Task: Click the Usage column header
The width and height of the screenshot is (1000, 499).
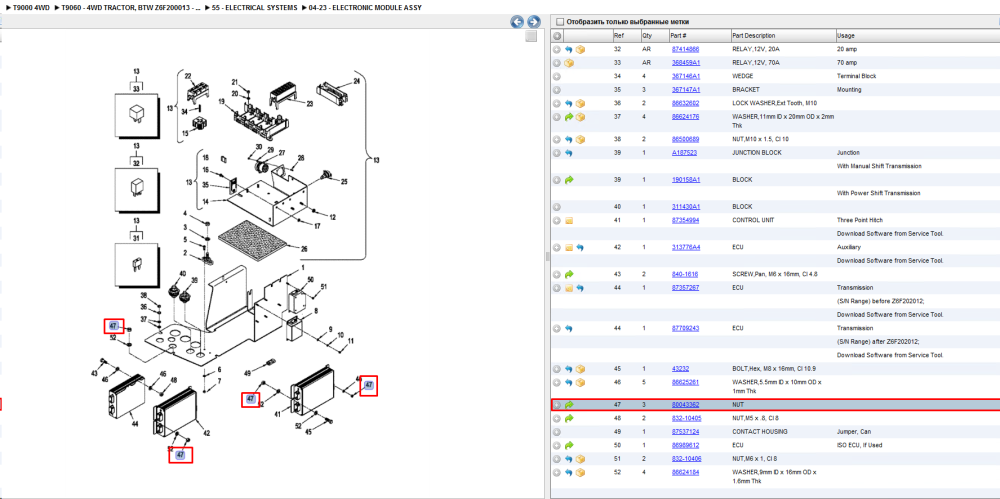Action: [917, 36]
